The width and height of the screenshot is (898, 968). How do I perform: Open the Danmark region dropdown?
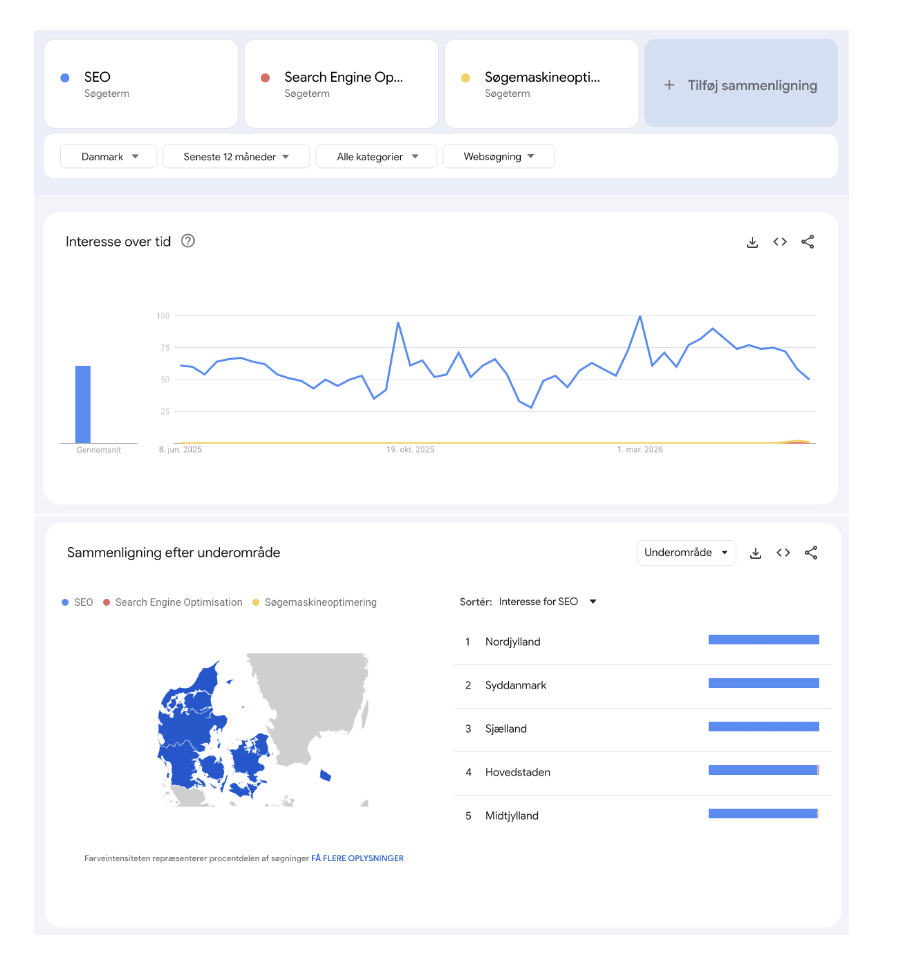(x=109, y=157)
